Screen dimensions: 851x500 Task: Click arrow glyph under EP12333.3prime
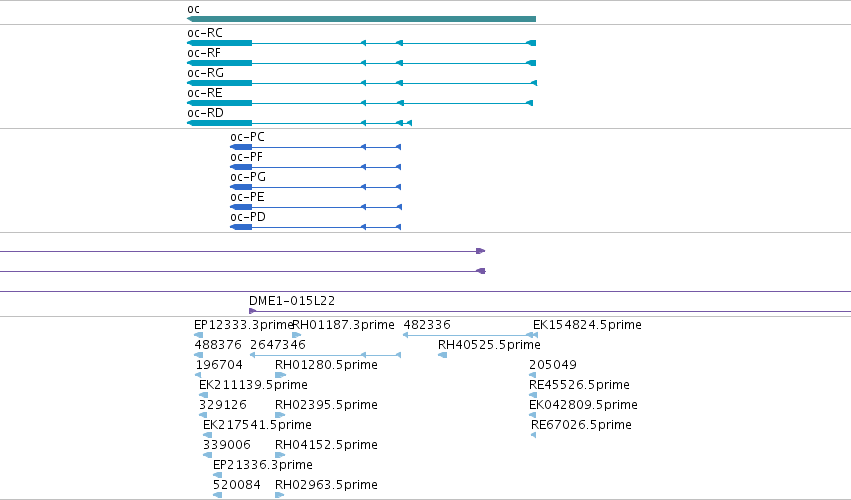tap(199, 335)
